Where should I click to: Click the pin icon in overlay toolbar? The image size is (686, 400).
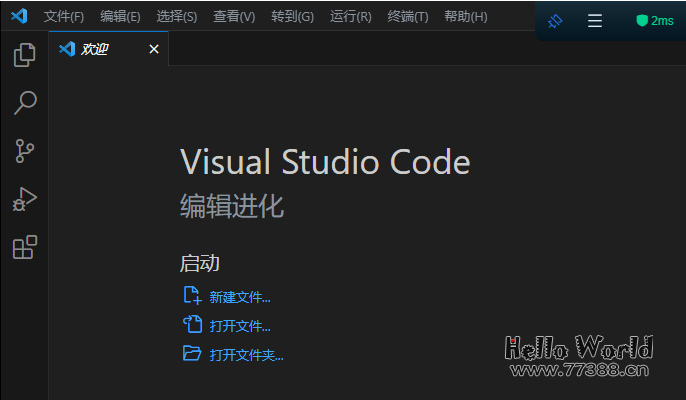(555, 21)
